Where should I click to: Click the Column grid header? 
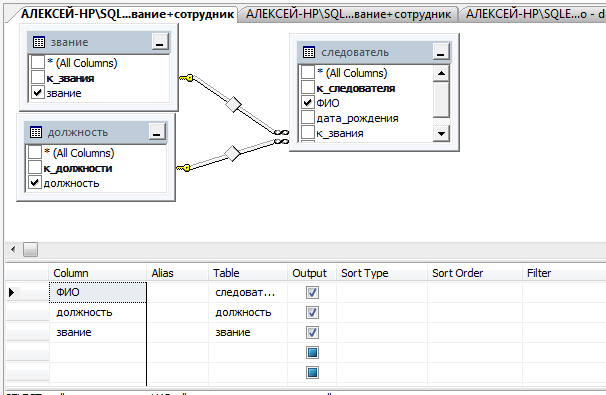(x=98, y=273)
